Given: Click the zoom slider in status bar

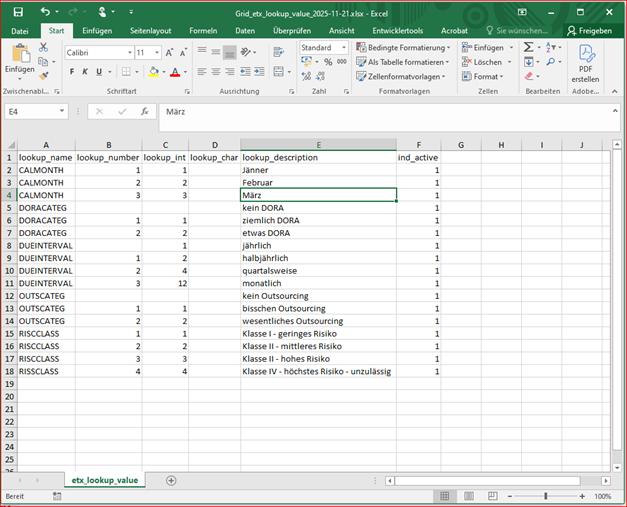Looking at the screenshot, I should (x=545, y=496).
